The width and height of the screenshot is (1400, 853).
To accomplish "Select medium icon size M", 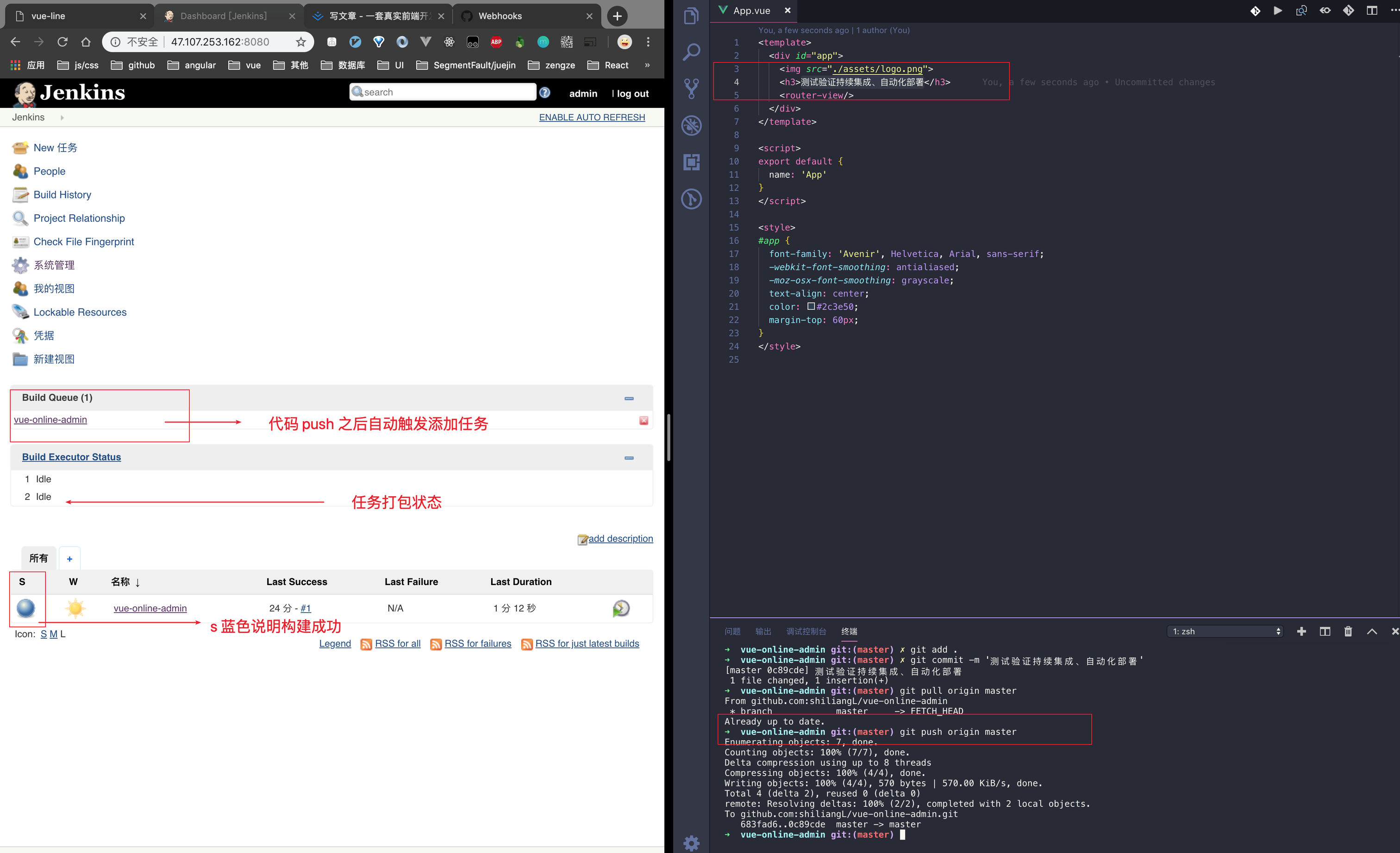I will 53,635.
